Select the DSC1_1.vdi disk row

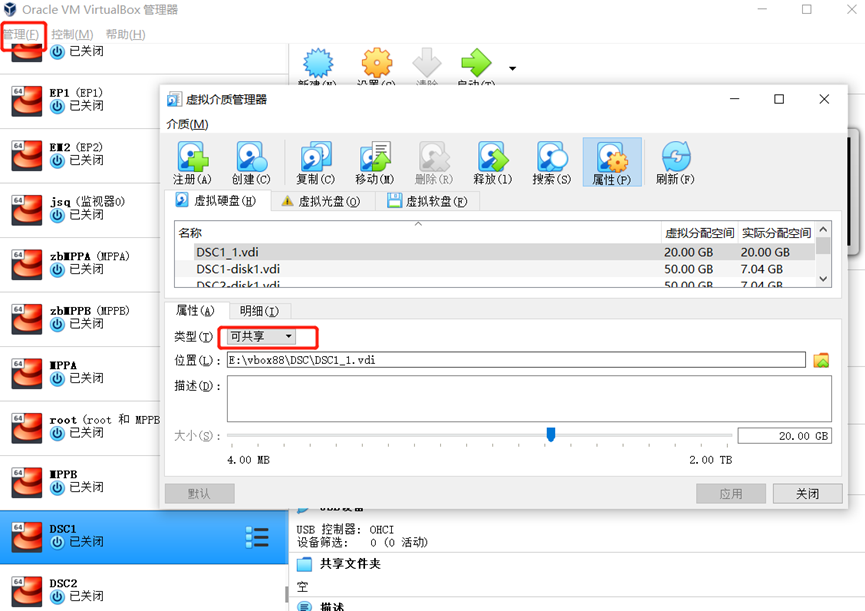click(x=495, y=252)
